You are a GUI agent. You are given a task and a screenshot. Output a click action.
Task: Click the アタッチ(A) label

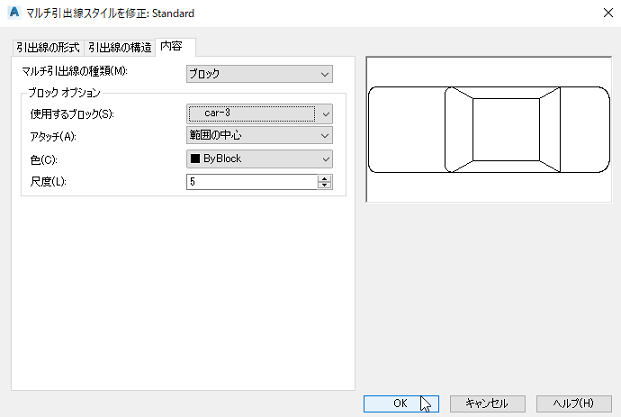[x=53, y=136]
